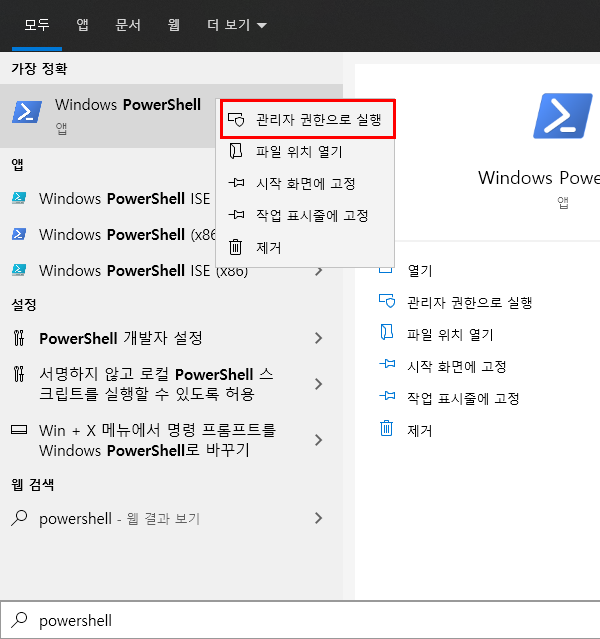The width and height of the screenshot is (600, 639).
Task: Click the trash icon in context menu 제거
Action: pyautogui.click(x=236, y=247)
